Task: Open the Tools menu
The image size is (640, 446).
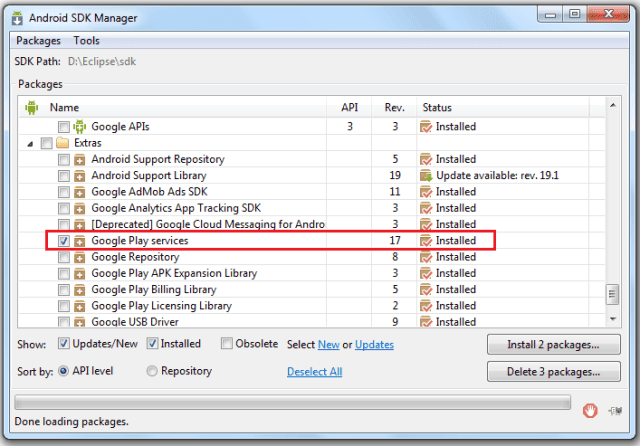Action: click(x=86, y=41)
